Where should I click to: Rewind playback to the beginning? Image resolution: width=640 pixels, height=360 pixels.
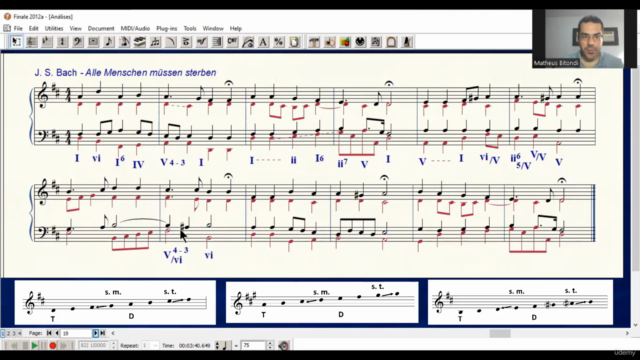14,346
